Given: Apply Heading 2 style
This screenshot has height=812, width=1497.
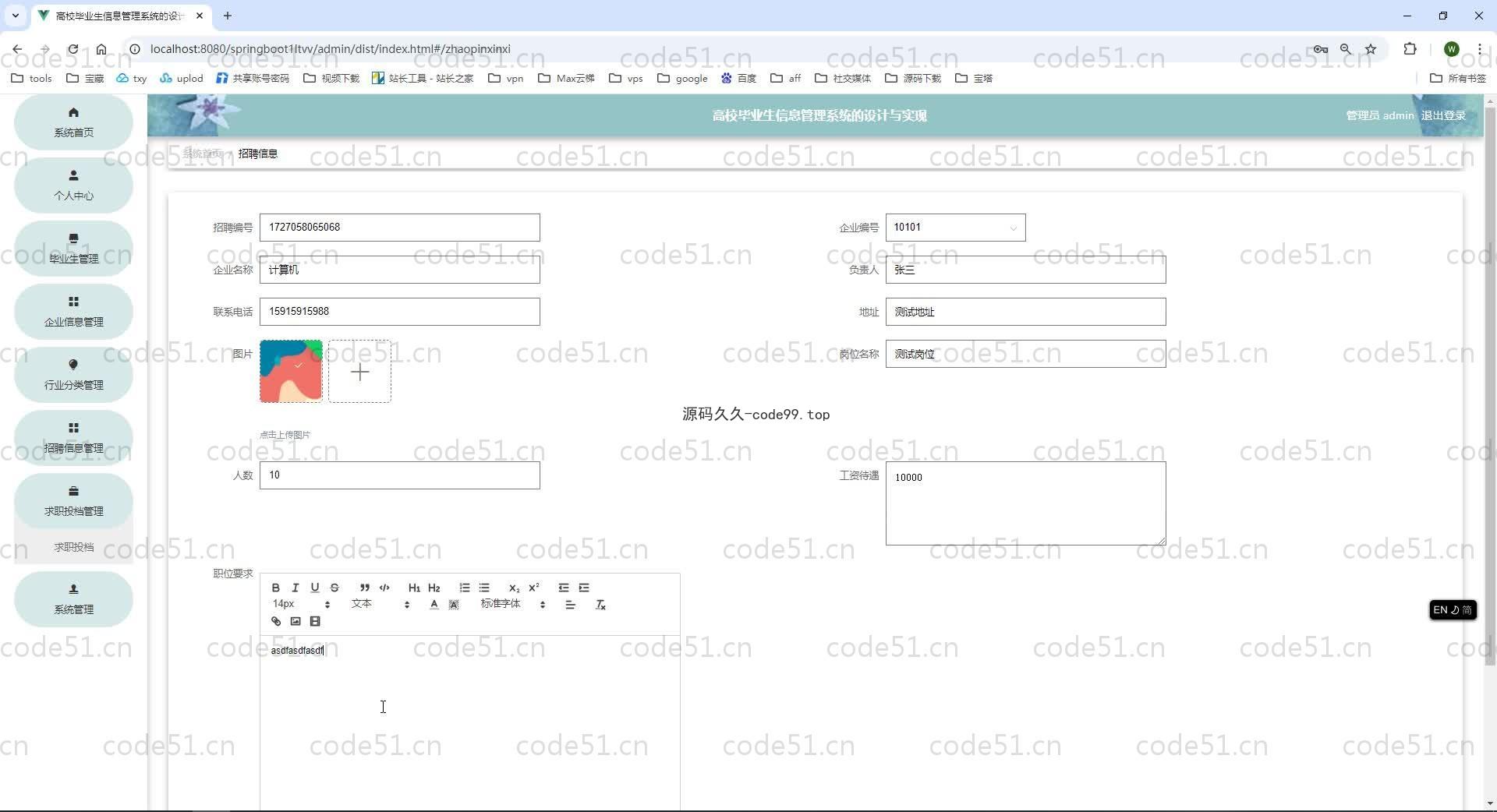Looking at the screenshot, I should pyautogui.click(x=434, y=588).
